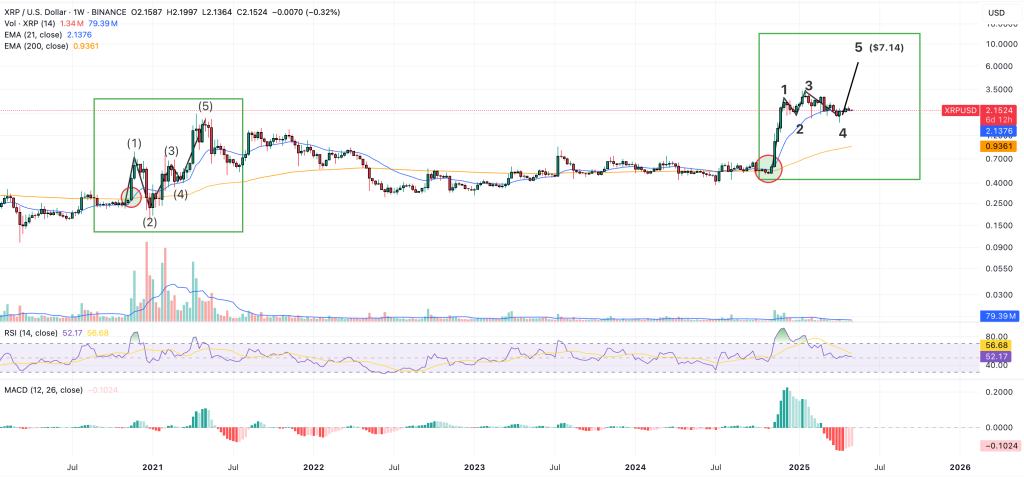Open the USD currency selector
This screenshot has width=1024, height=478.
(x=997, y=13)
